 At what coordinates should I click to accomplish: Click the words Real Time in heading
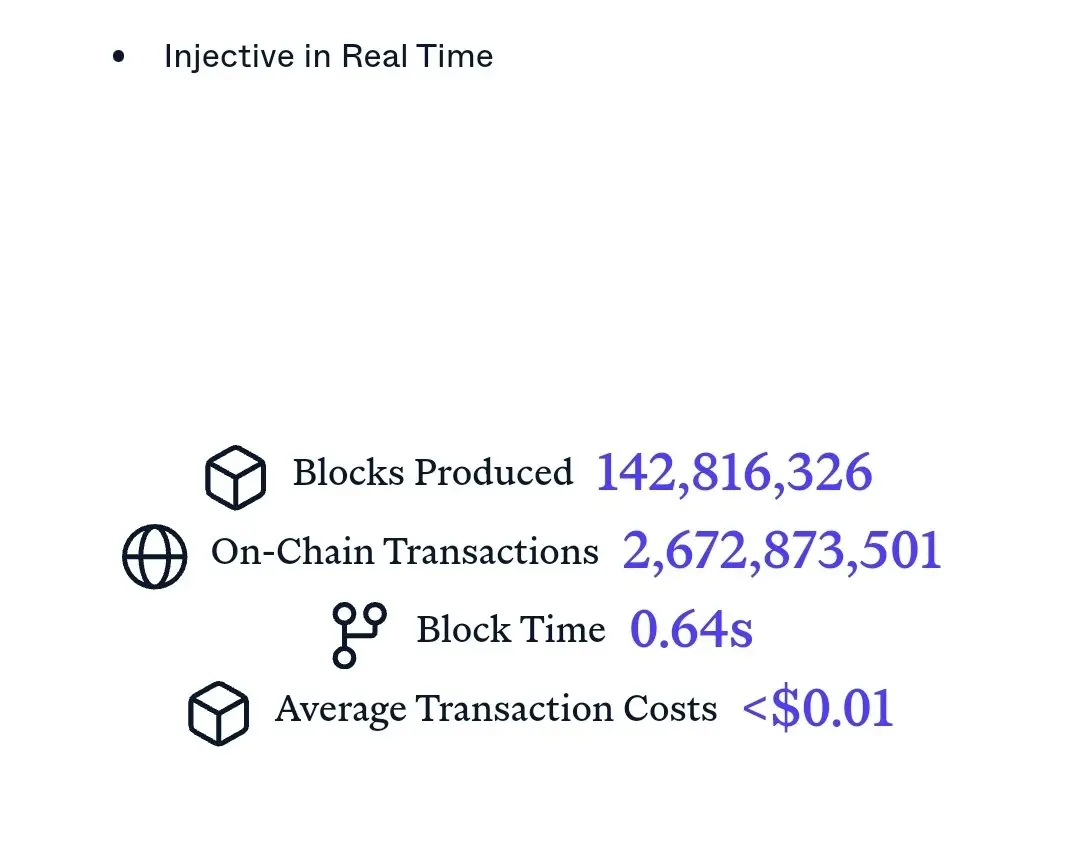pos(417,57)
